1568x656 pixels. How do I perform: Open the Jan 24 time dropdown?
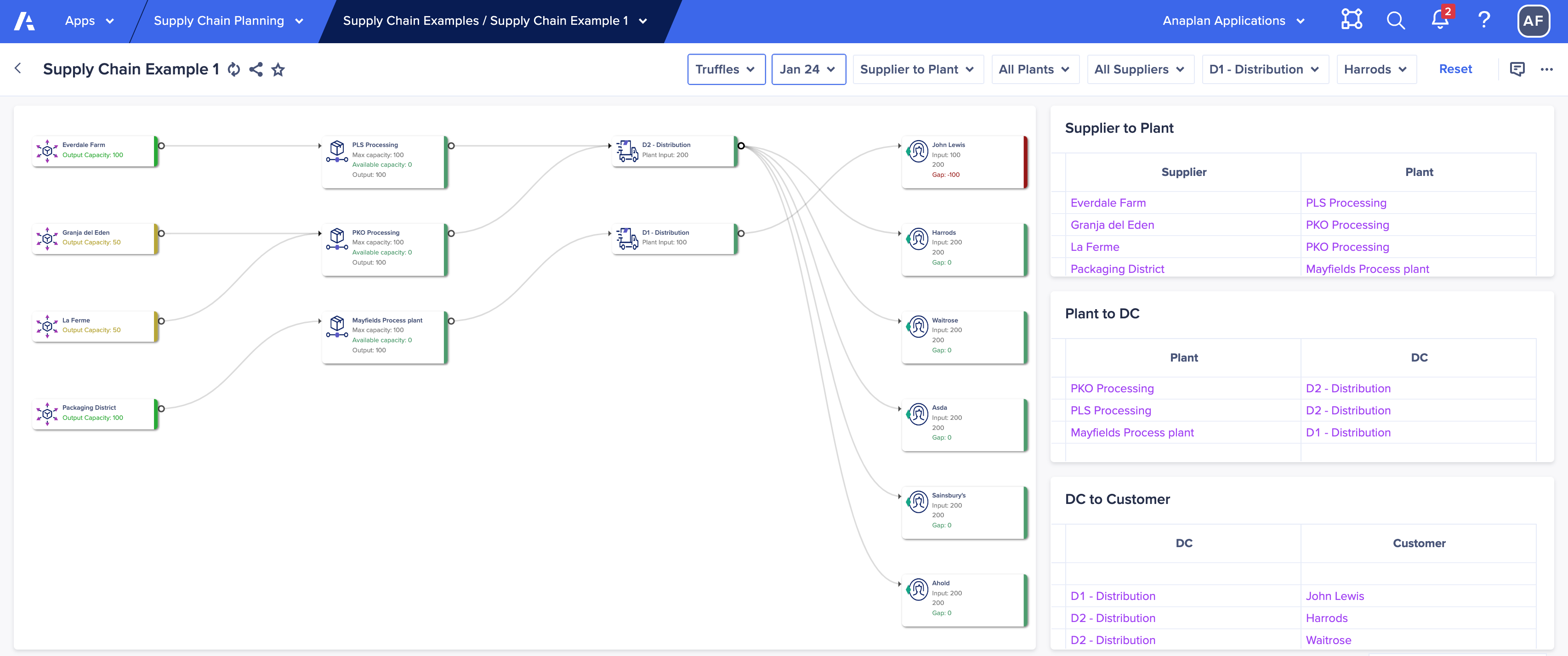coord(808,69)
